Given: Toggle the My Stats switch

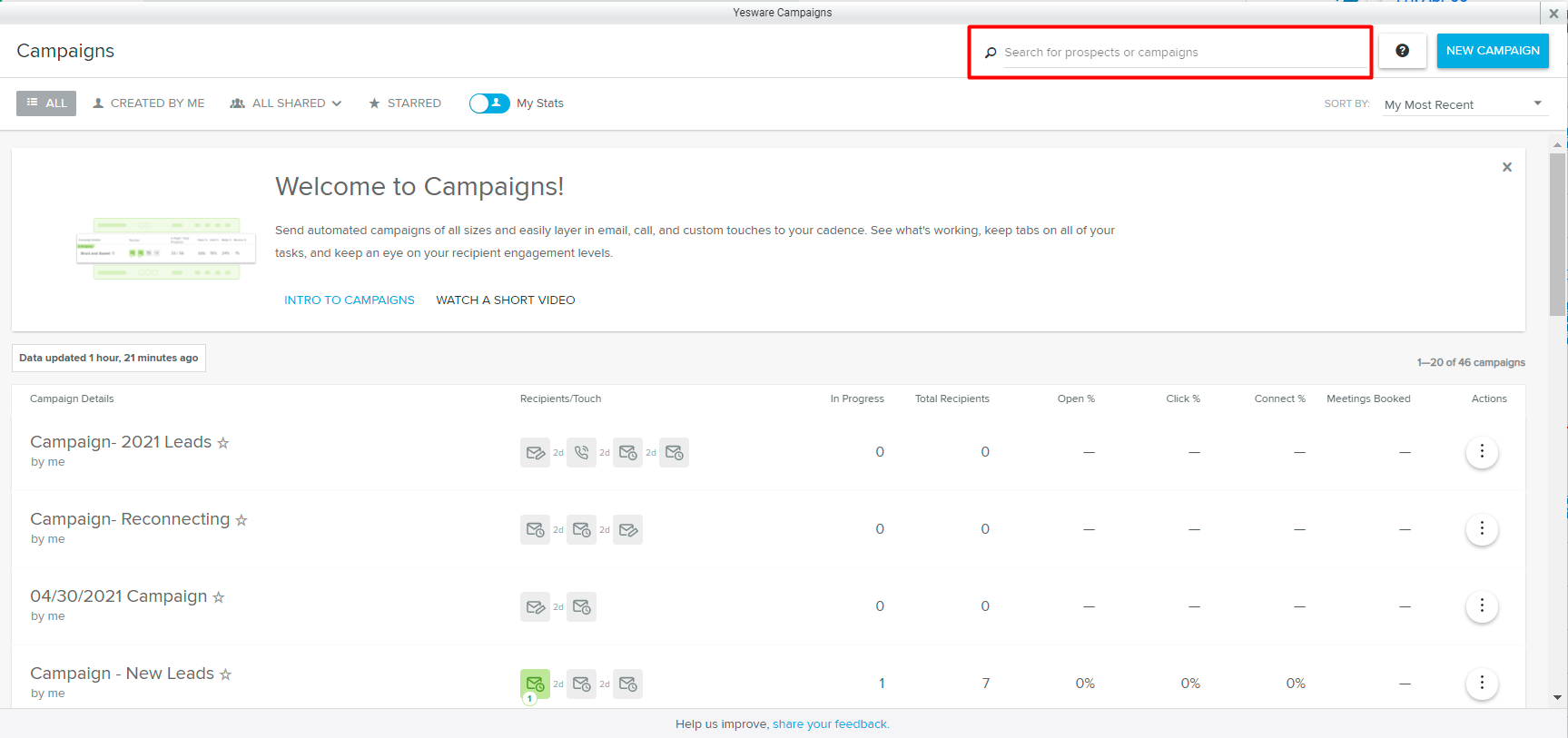Looking at the screenshot, I should click(x=489, y=103).
